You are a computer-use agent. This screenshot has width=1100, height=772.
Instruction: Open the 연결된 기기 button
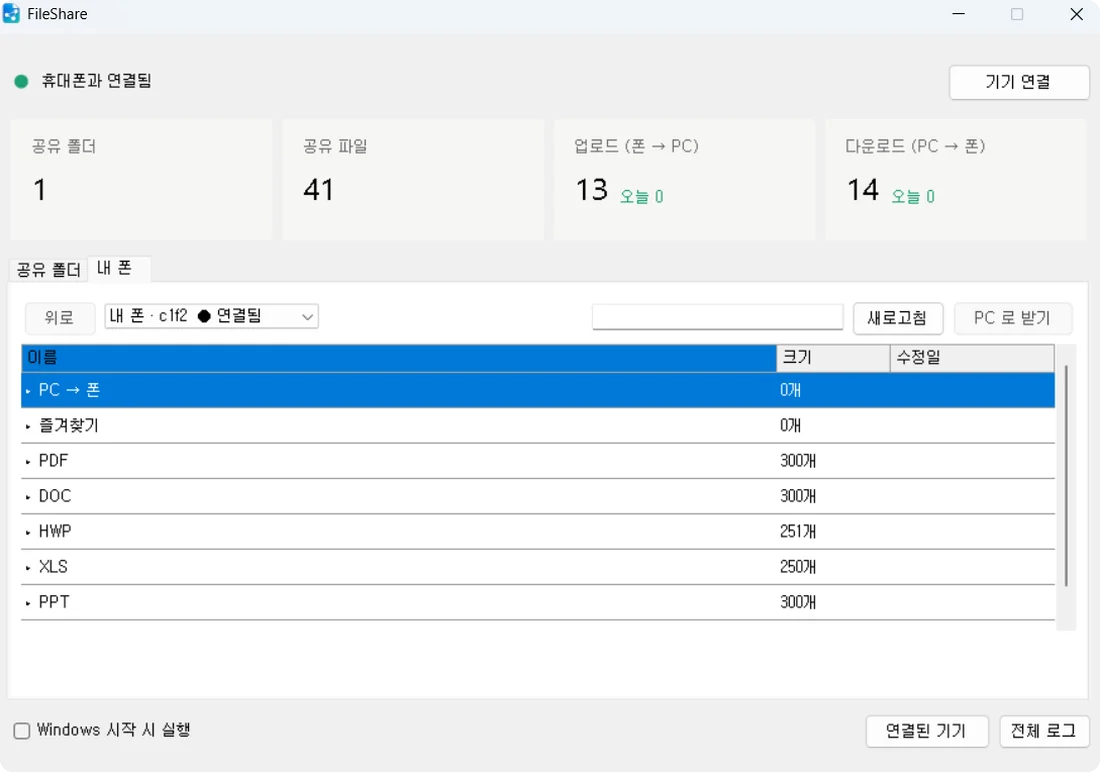[927, 731]
